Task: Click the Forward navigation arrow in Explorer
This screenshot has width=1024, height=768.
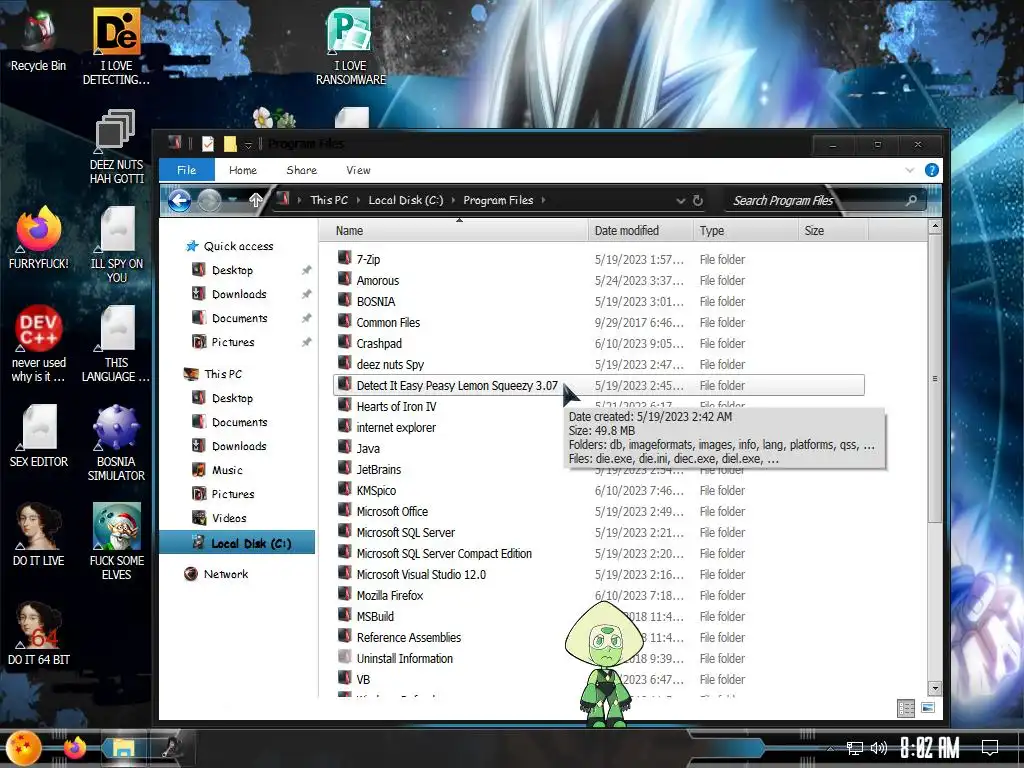Action: point(209,200)
